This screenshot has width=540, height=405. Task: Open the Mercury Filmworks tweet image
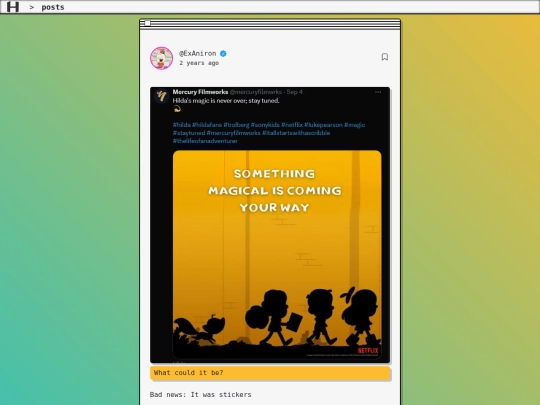click(x=270, y=225)
